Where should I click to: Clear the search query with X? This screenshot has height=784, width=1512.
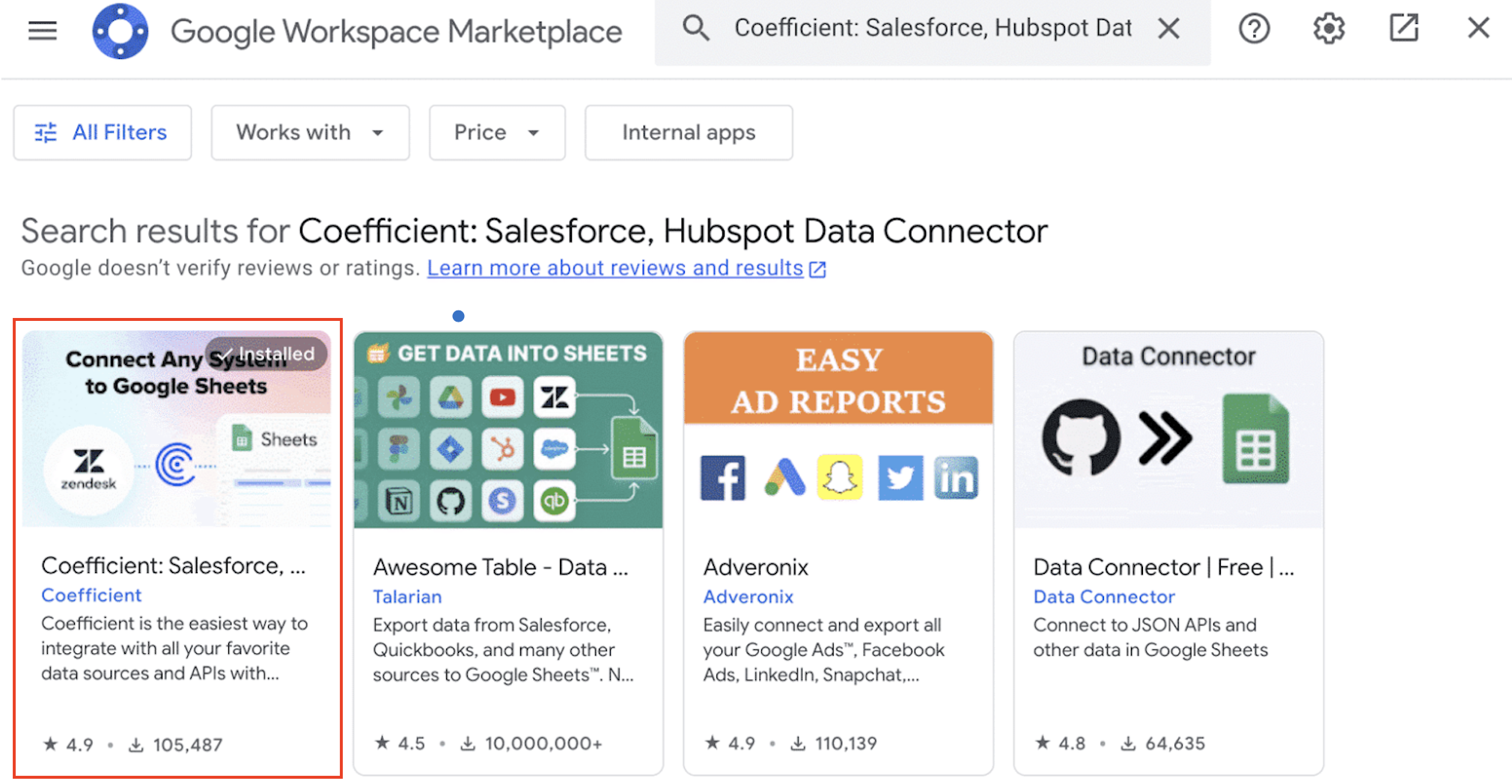pyautogui.click(x=1168, y=28)
